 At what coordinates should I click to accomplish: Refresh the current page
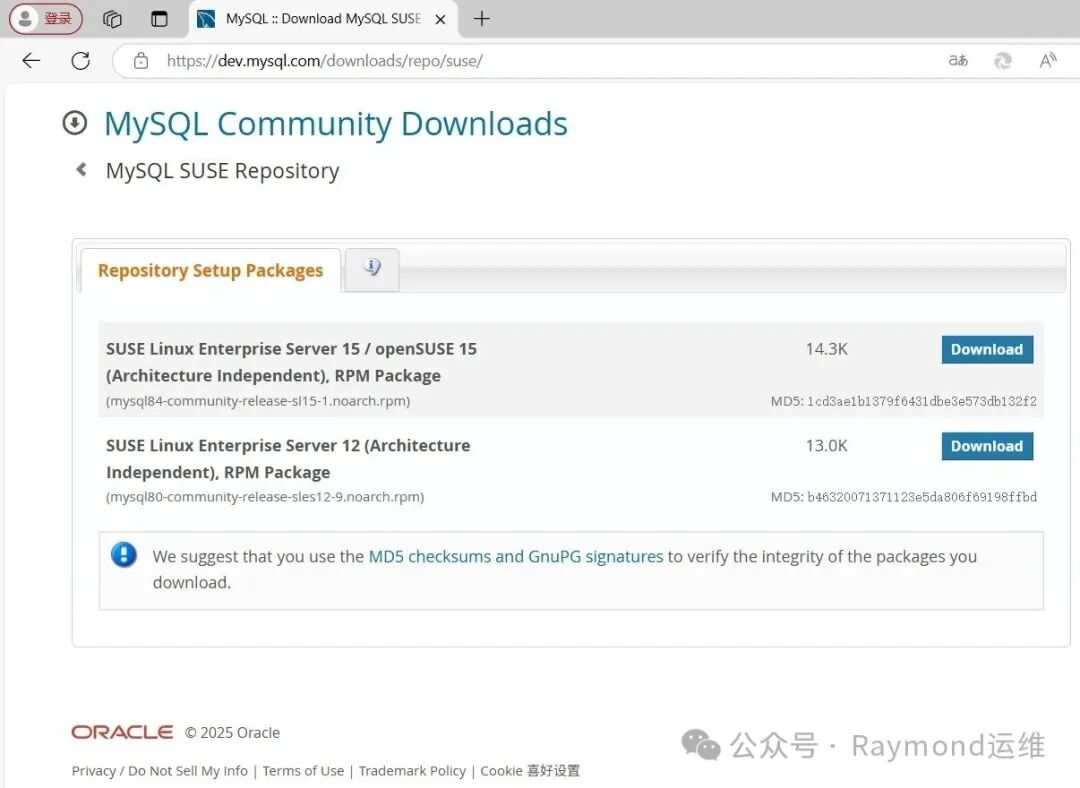click(x=81, y=61)
